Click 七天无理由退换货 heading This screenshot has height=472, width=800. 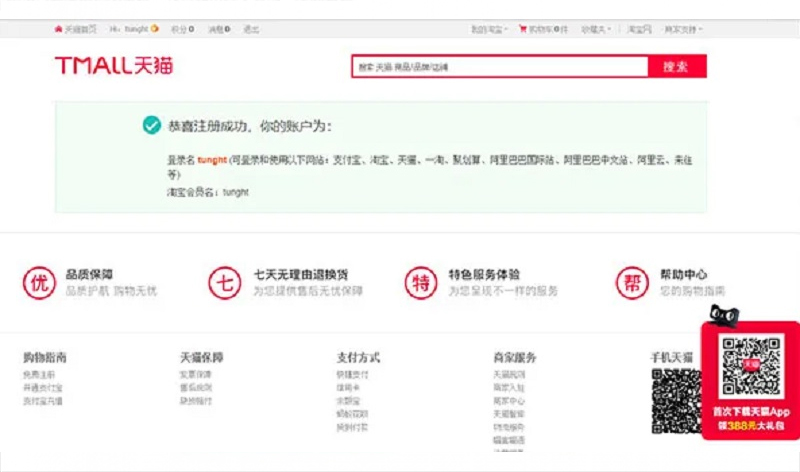point(301,275)
